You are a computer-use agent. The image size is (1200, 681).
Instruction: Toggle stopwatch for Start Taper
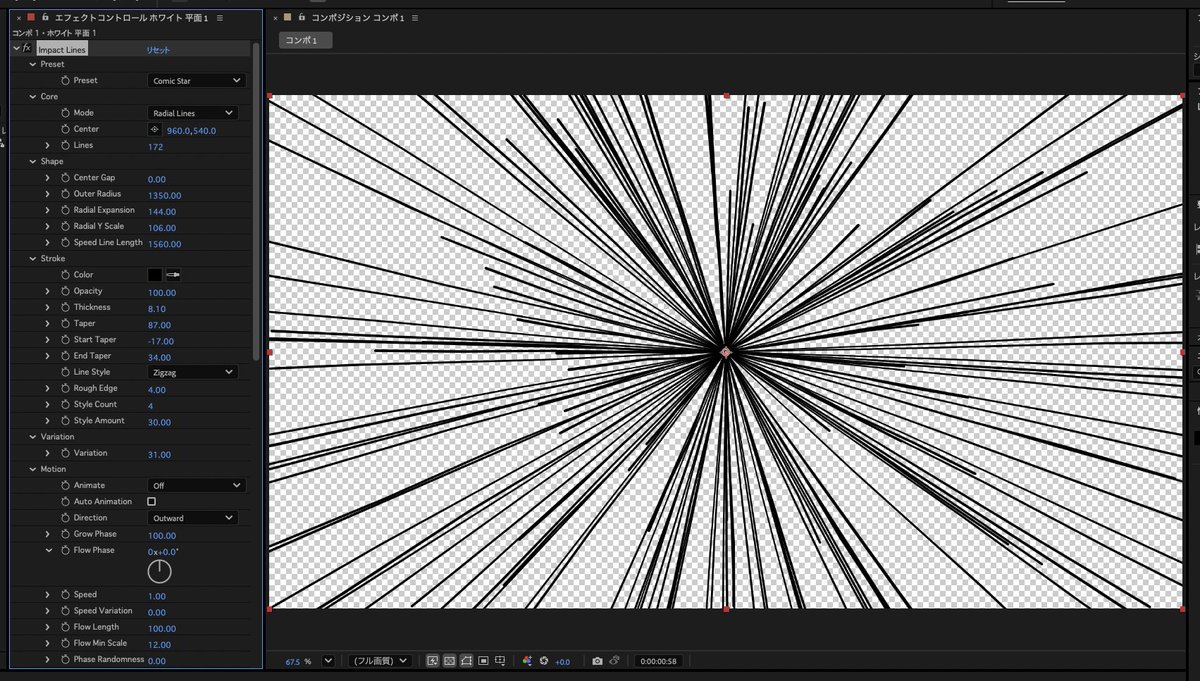point(65,340)
